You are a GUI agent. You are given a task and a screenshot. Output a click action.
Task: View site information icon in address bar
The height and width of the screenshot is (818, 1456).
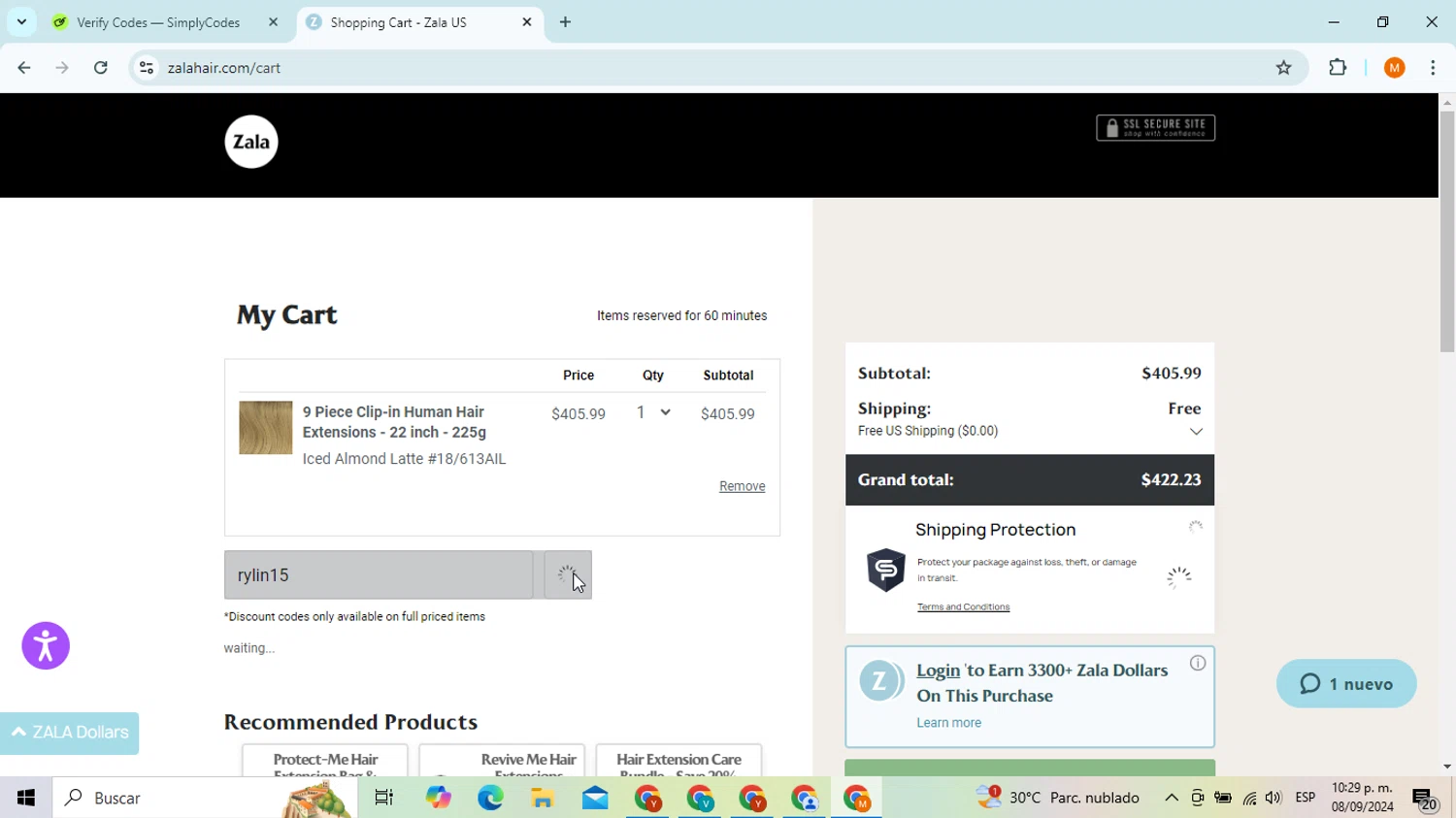point(147,68)
